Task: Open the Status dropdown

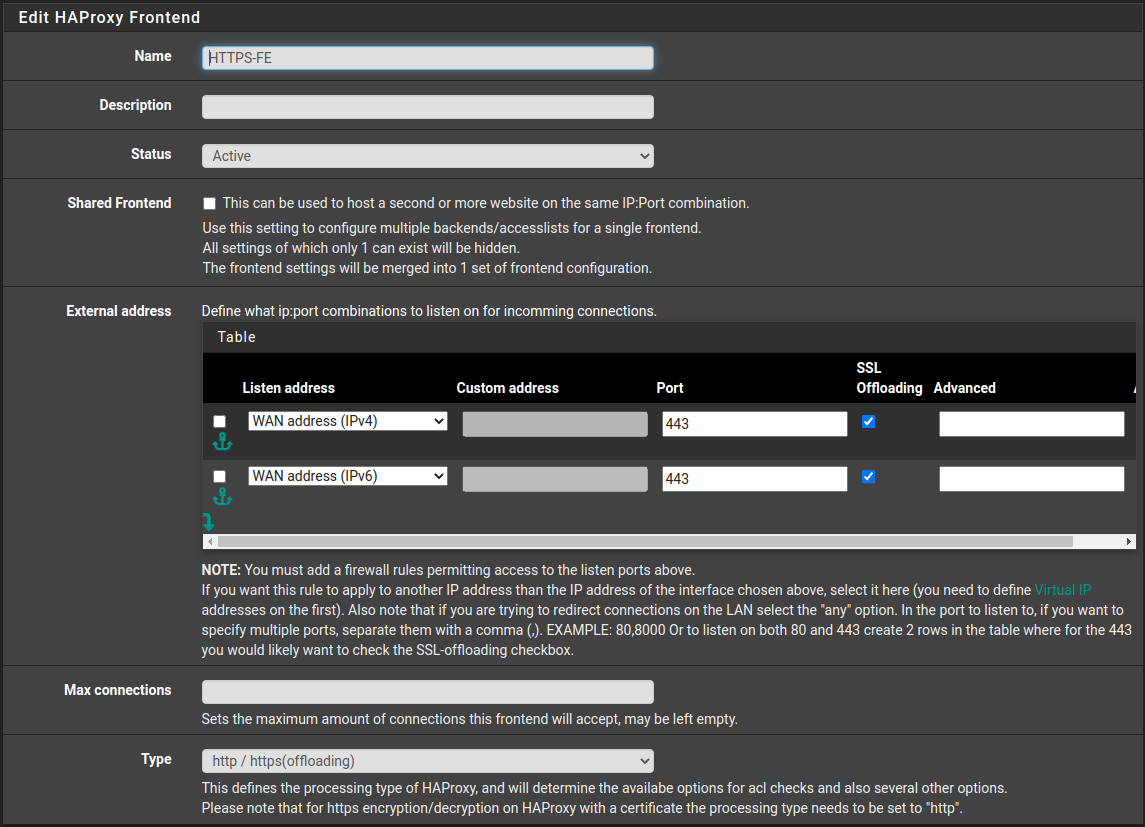Action: click(427, 156)
